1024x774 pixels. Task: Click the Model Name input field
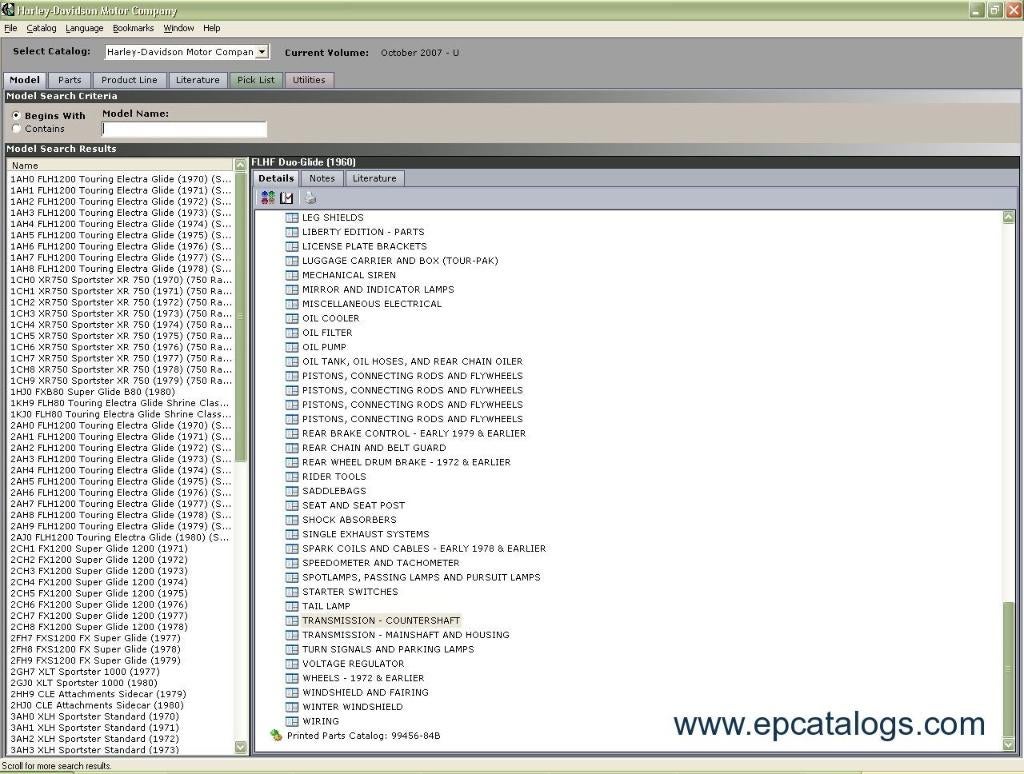[184, 129]
